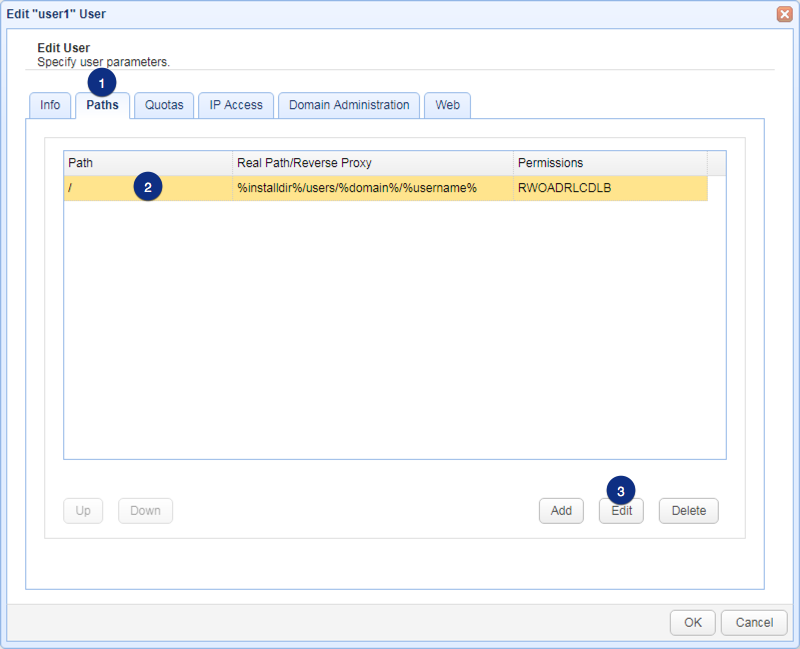This screenshot has height=649, width=800.
Task: Close the Edit User dialog via the X icon
Action: 784,14
